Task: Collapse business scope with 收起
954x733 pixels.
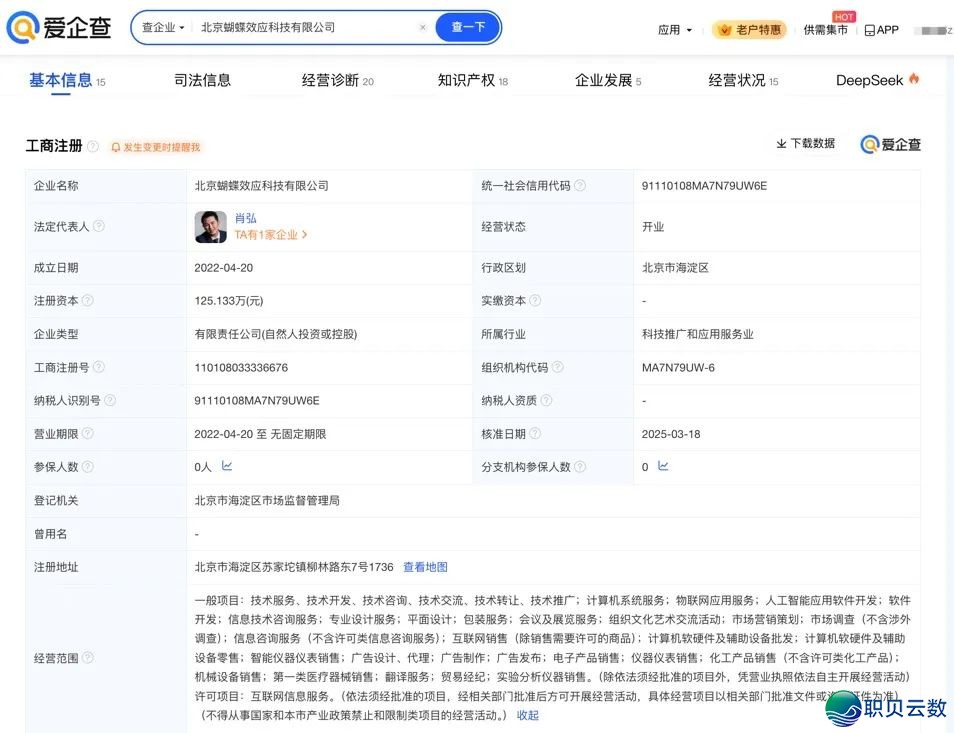Action: (527, 715)
